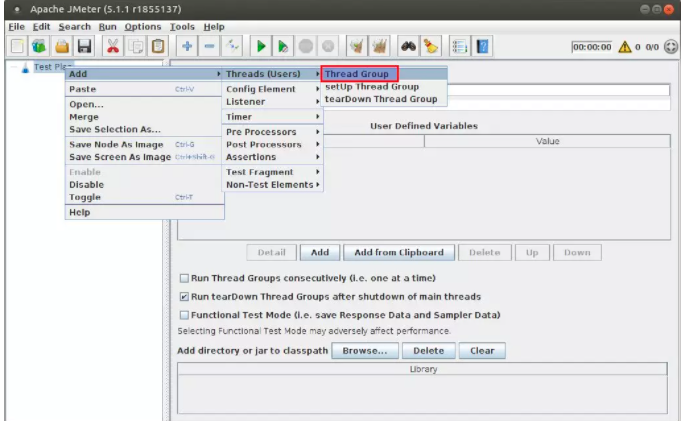The image size is (682, 422).
Task: Click Add from Clipboard button
Action: [399, 253]
